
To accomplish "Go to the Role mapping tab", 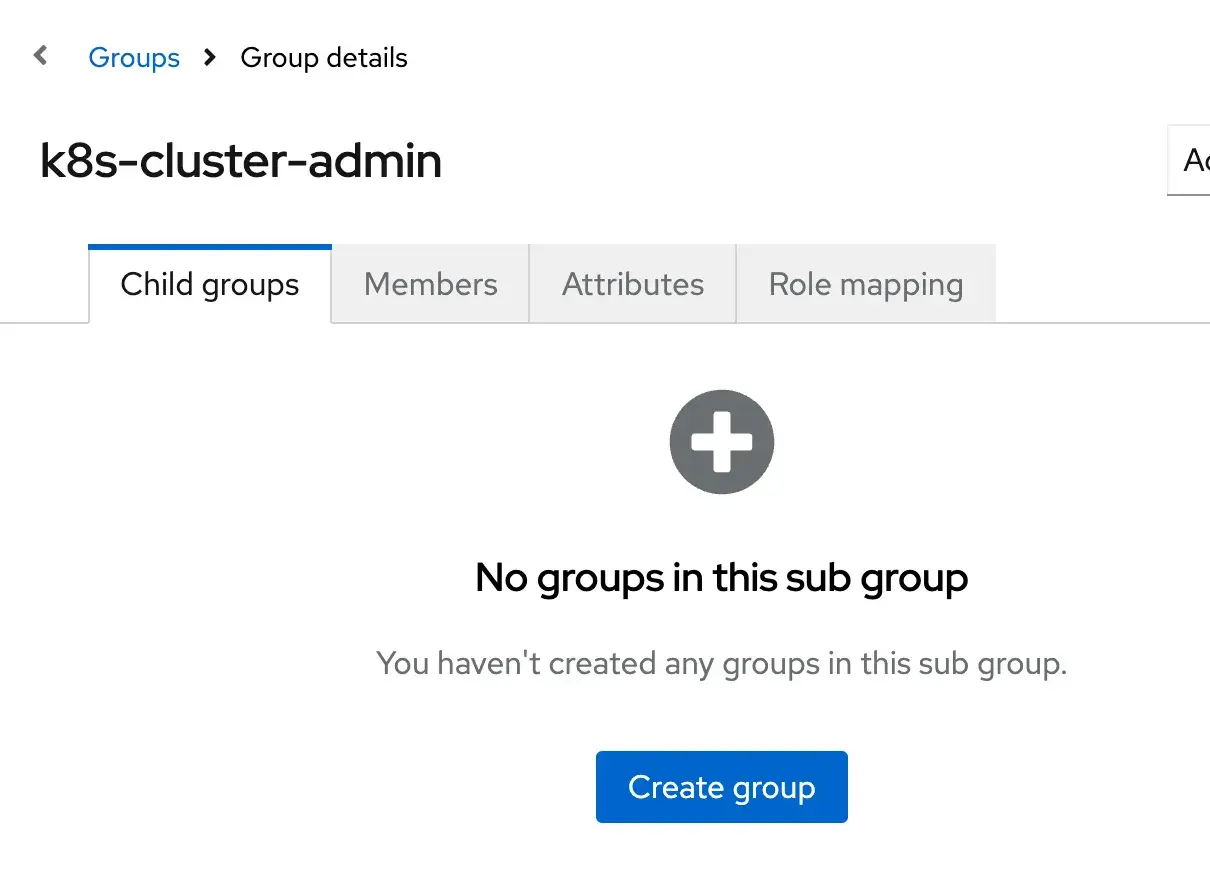I will point(866,284).
